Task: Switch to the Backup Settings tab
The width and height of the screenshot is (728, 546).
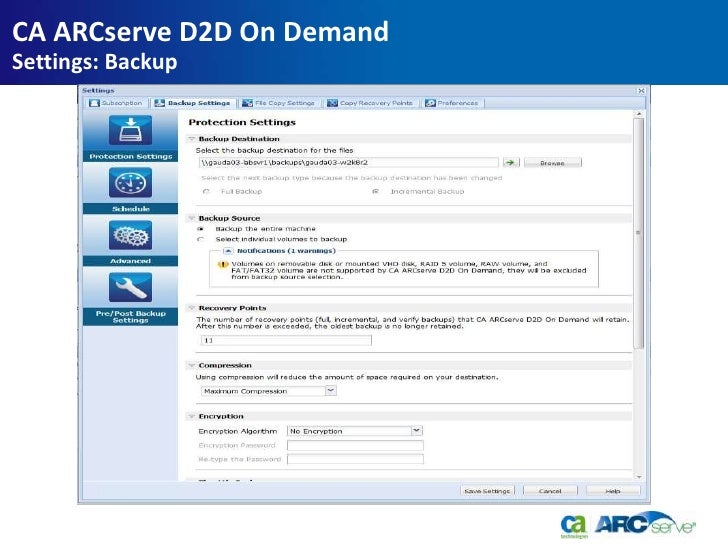Action: 194,103
